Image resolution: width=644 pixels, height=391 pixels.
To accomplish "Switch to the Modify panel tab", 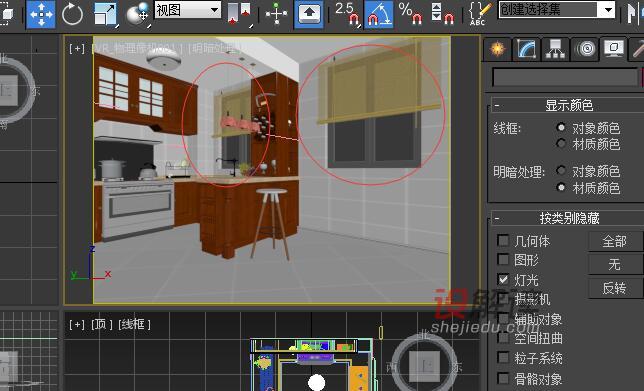I will (x=527, y=49).
